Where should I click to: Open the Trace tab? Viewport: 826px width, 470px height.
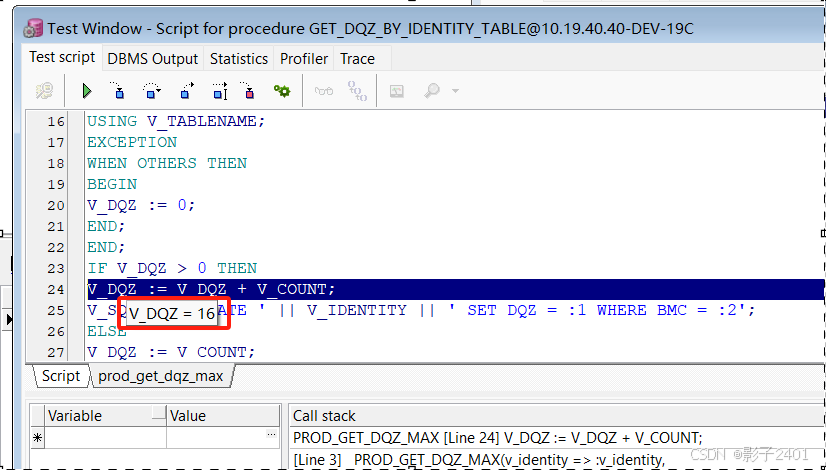(x=357, y=58)
